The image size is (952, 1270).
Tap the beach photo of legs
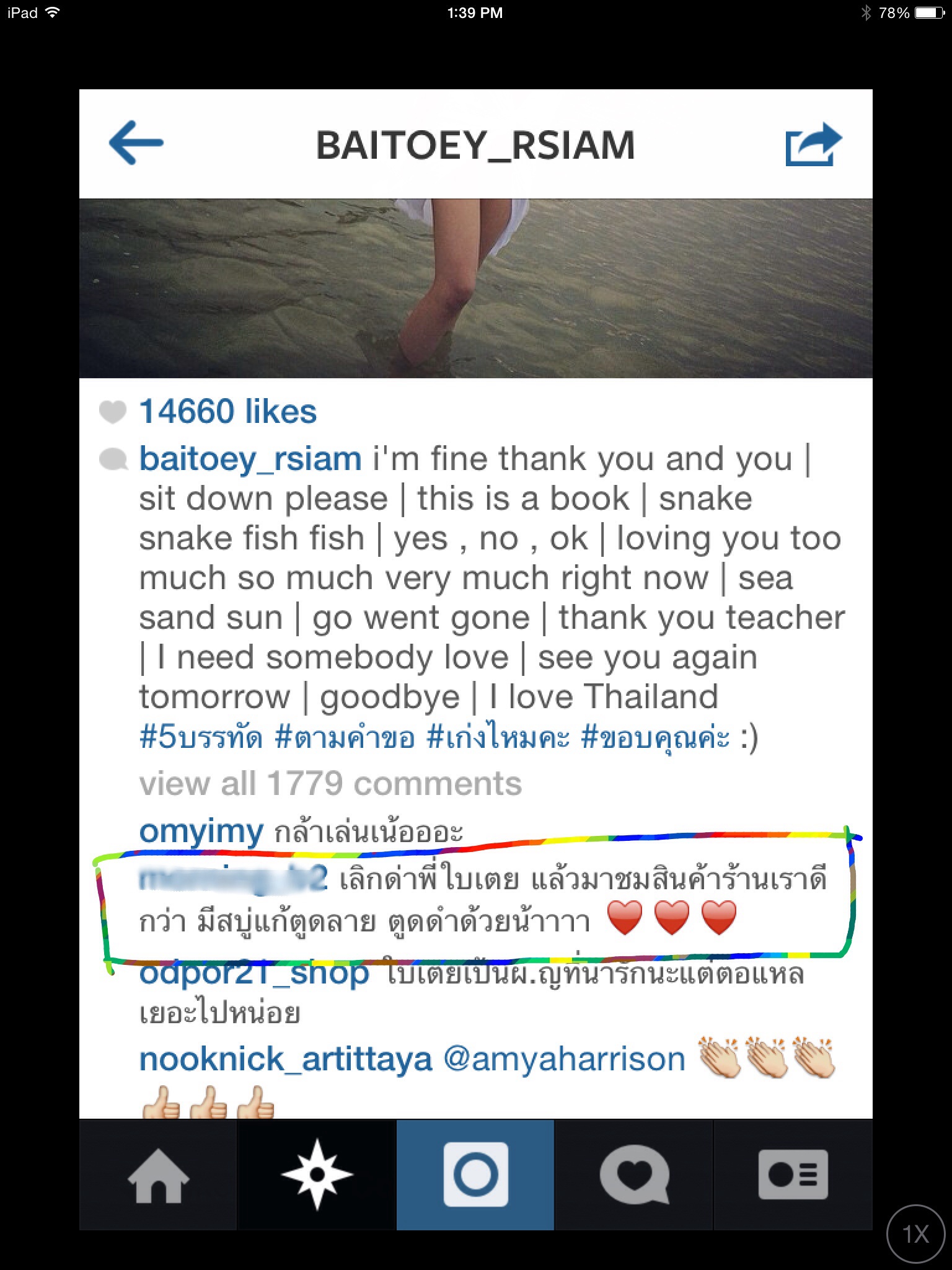point(476,288)
